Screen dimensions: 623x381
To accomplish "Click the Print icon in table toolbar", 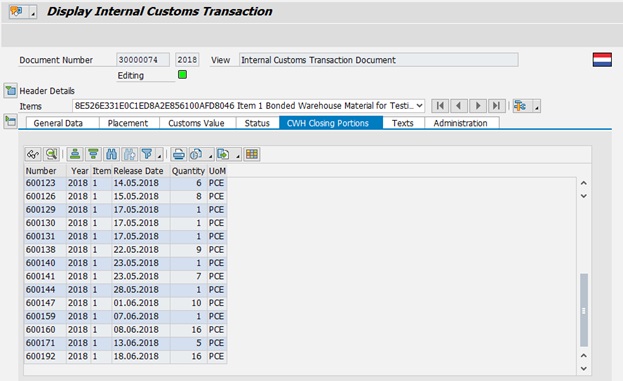I will (x=179, y=154).
